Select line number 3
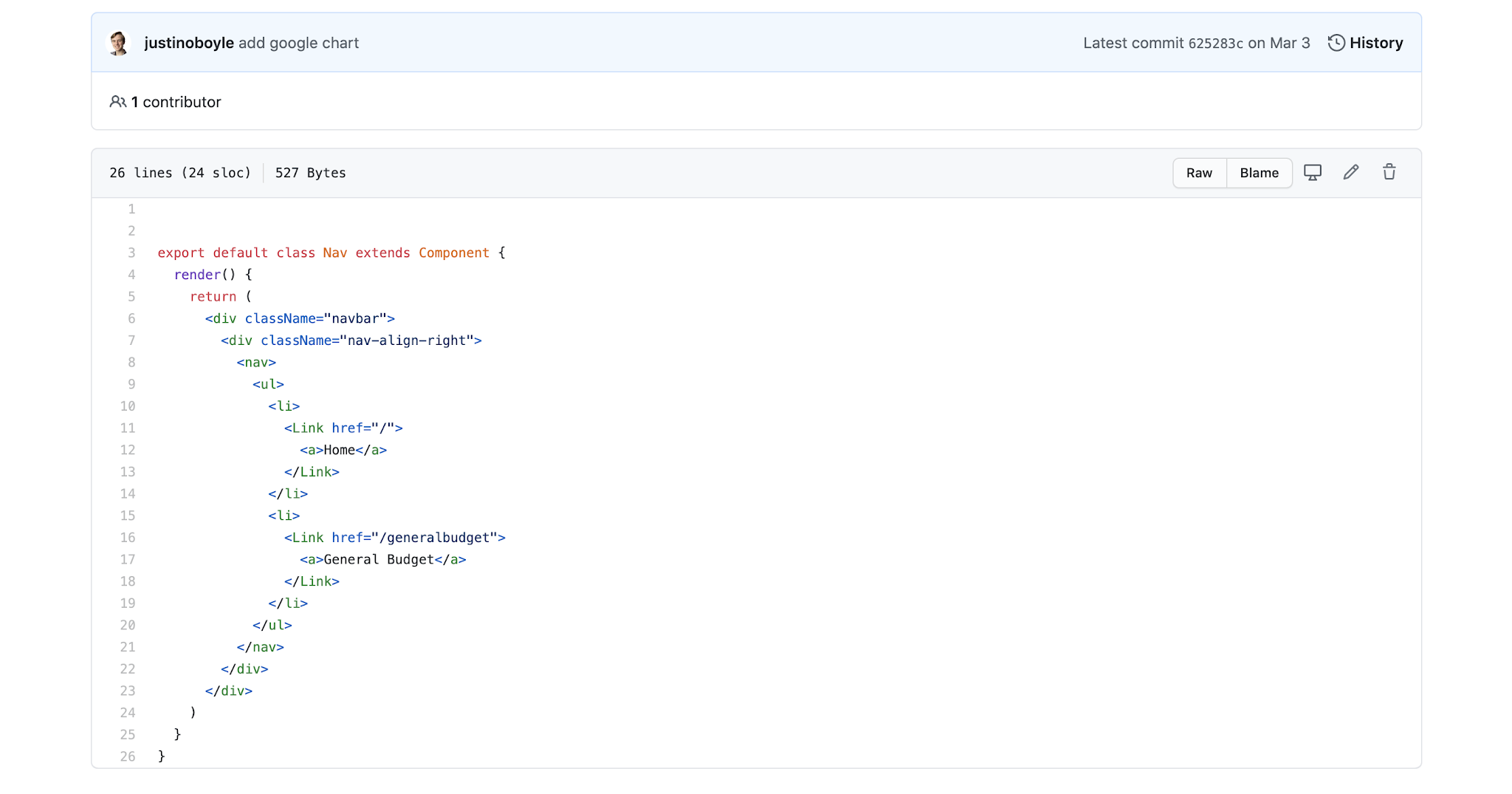This screenshot has width=1512, height=794. [x=131, y=253]
